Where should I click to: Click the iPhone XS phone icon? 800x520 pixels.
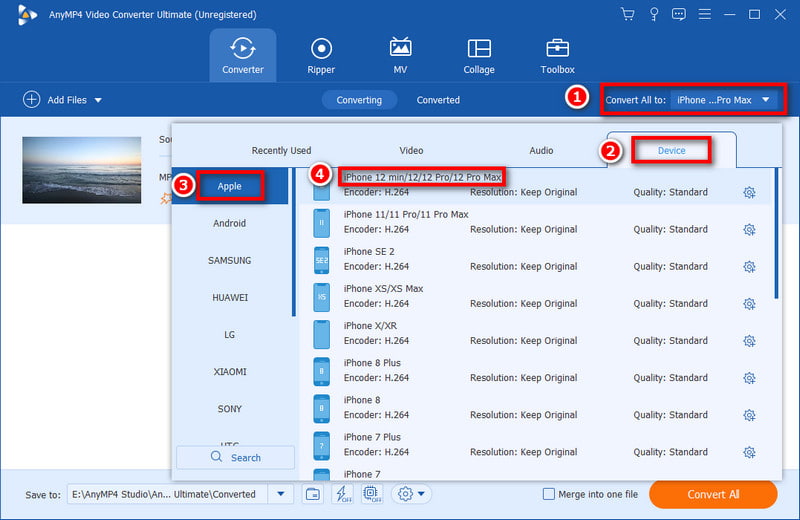(321, 297)
